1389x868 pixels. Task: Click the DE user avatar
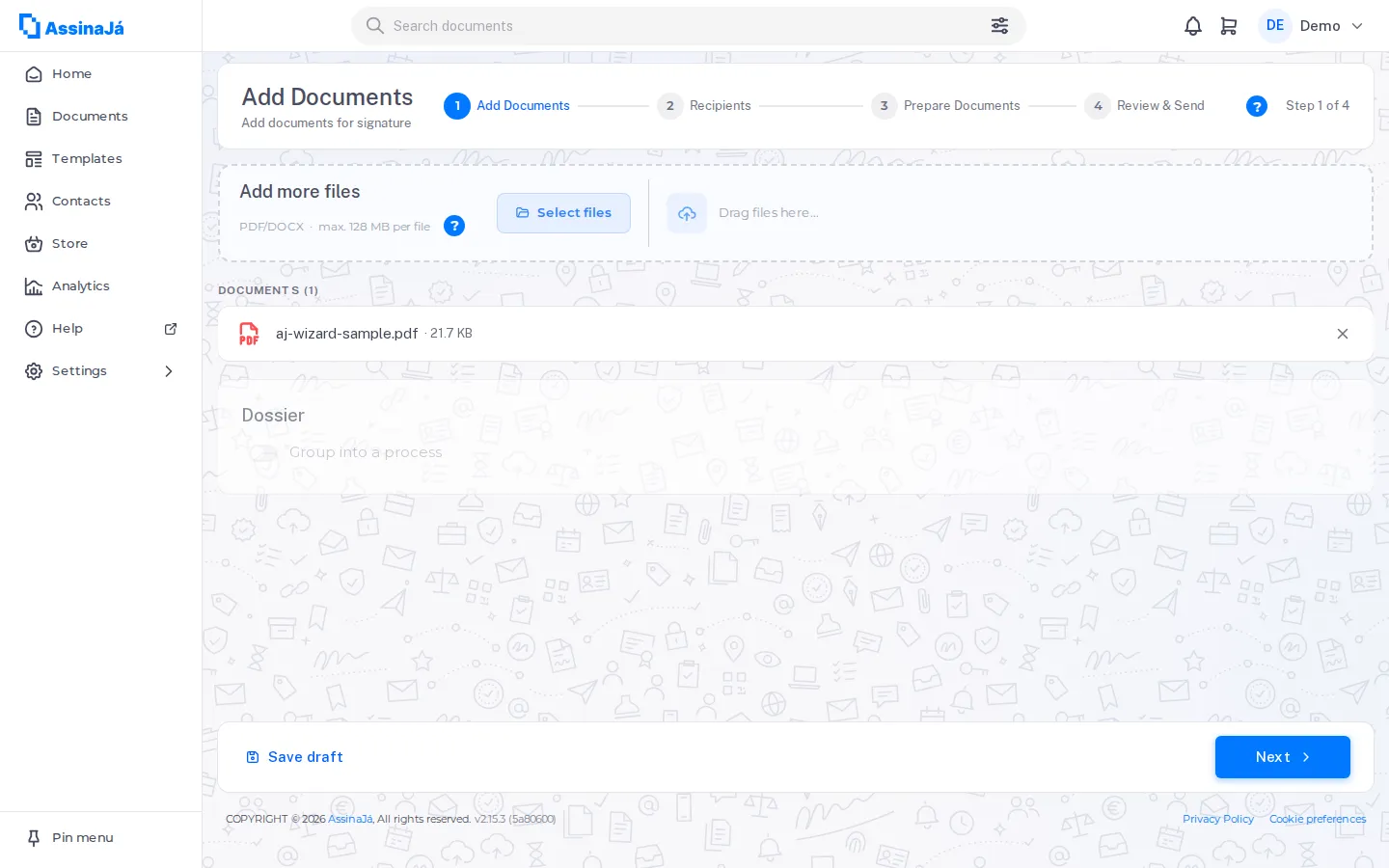pyautogui.click(x=1275, y=26)
